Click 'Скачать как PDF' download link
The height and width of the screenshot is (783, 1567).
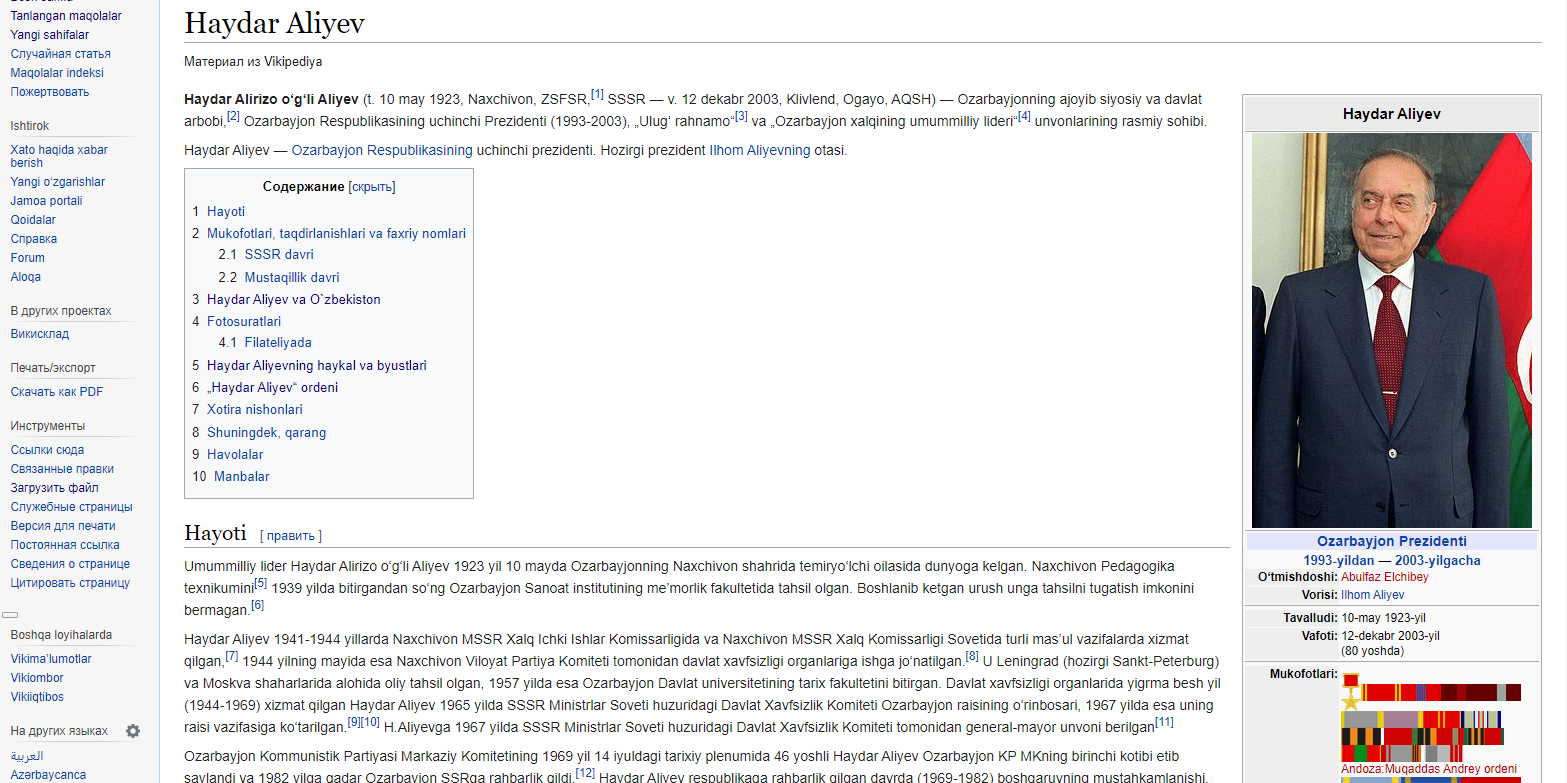click(x=57, y=392)
